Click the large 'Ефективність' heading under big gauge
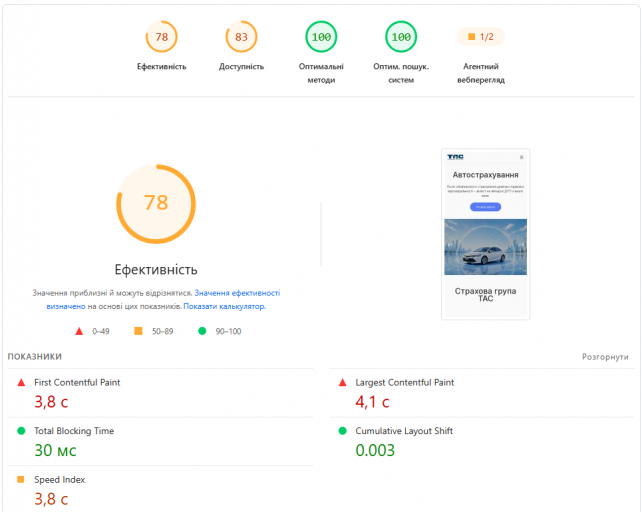Image resolution: width=642 pixels, height=512 pixels. pos(156,270)
